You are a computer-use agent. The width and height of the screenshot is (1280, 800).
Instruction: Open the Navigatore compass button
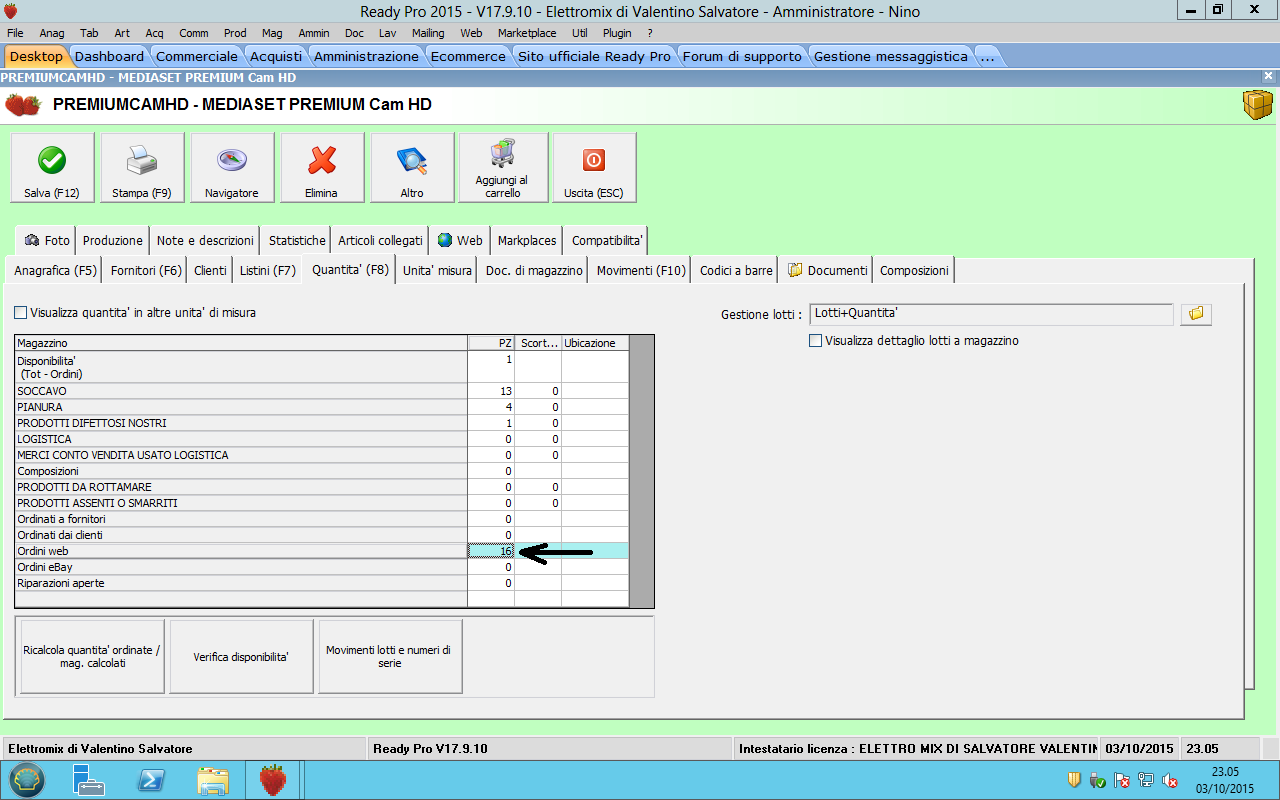click(232, 168)
